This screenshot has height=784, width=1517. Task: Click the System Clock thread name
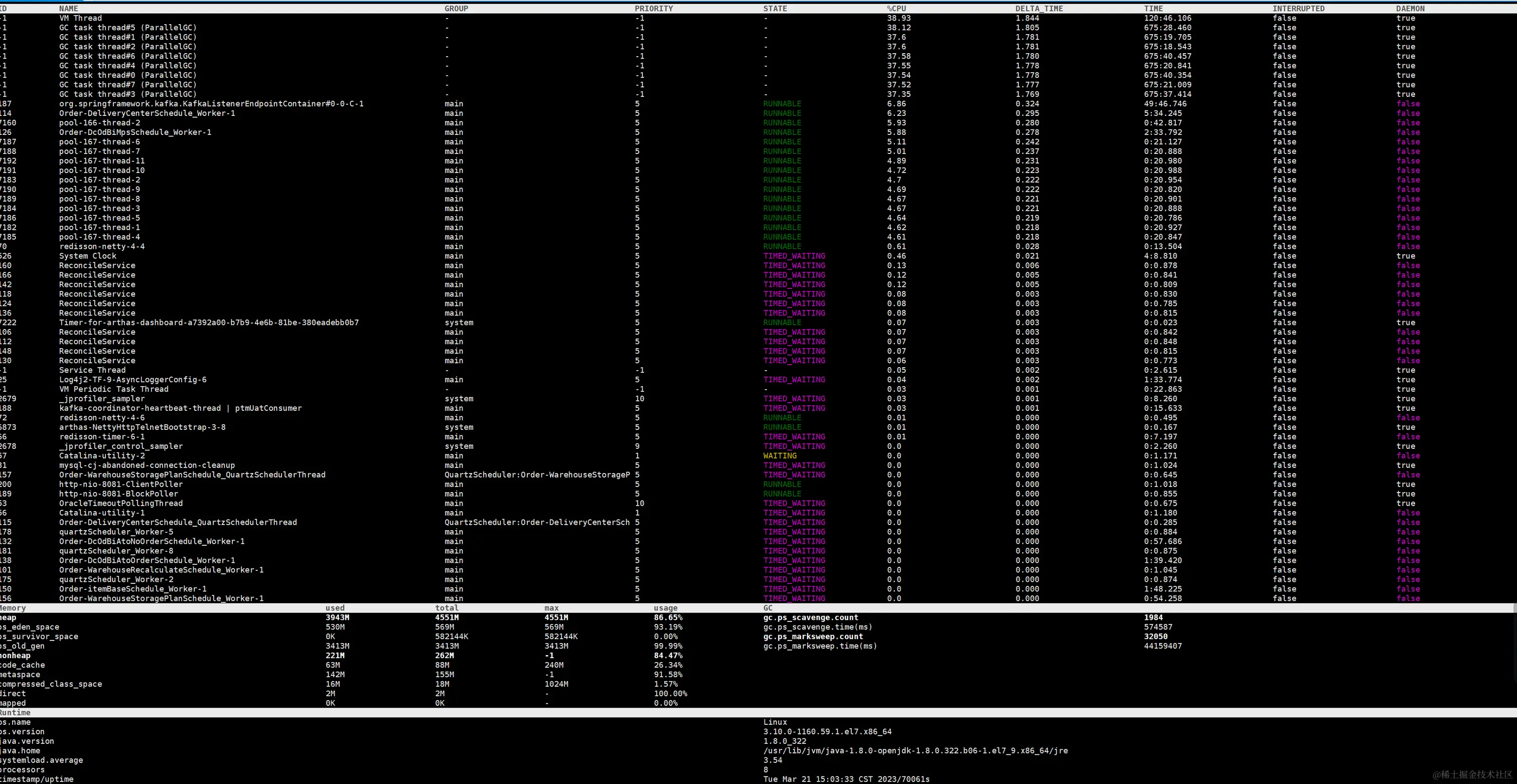click(x=87, y=256)
